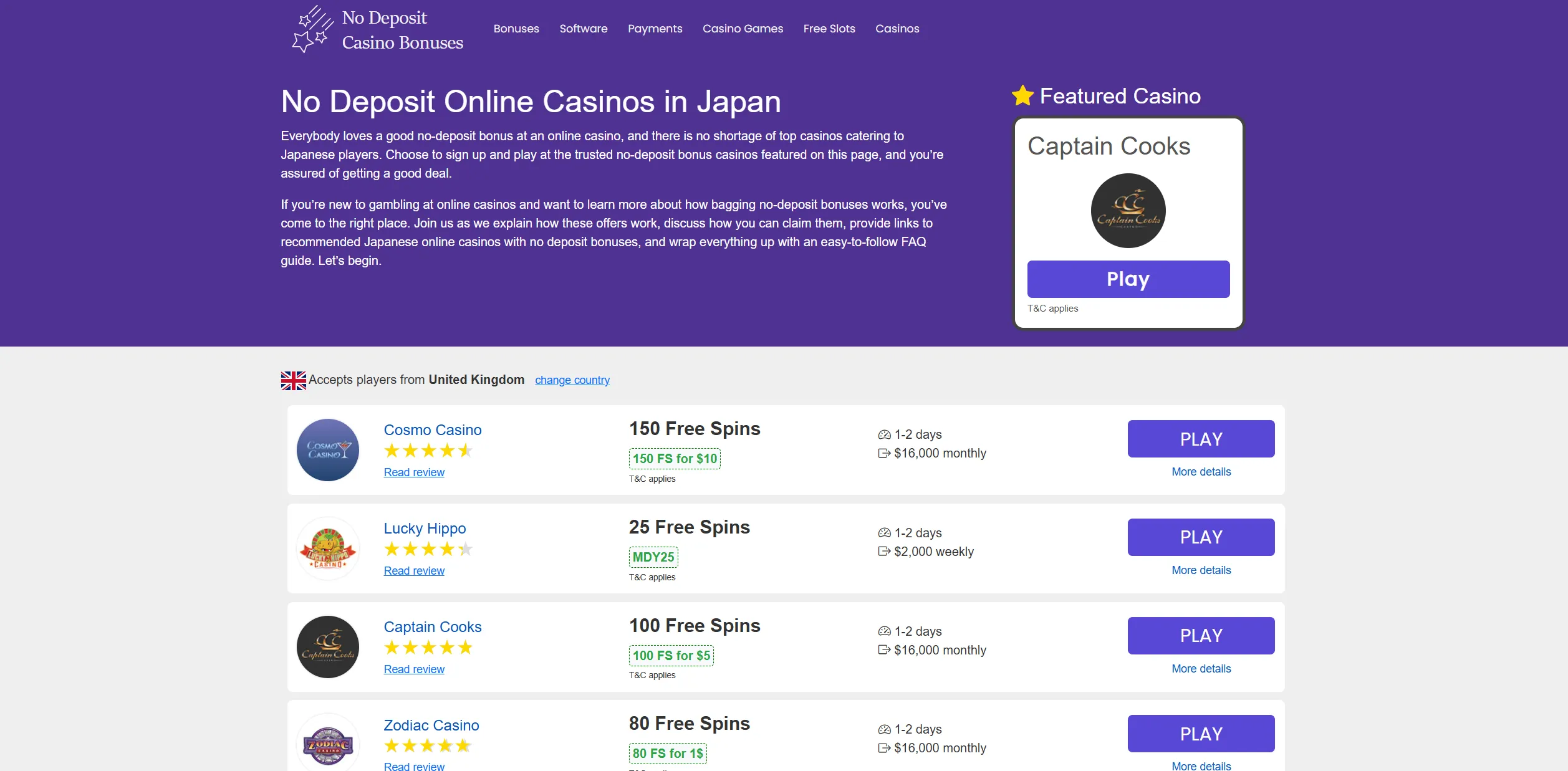Click Lucky Hippo star rating
Screen dimensions: 1568x771
click(x=428, y=549)
